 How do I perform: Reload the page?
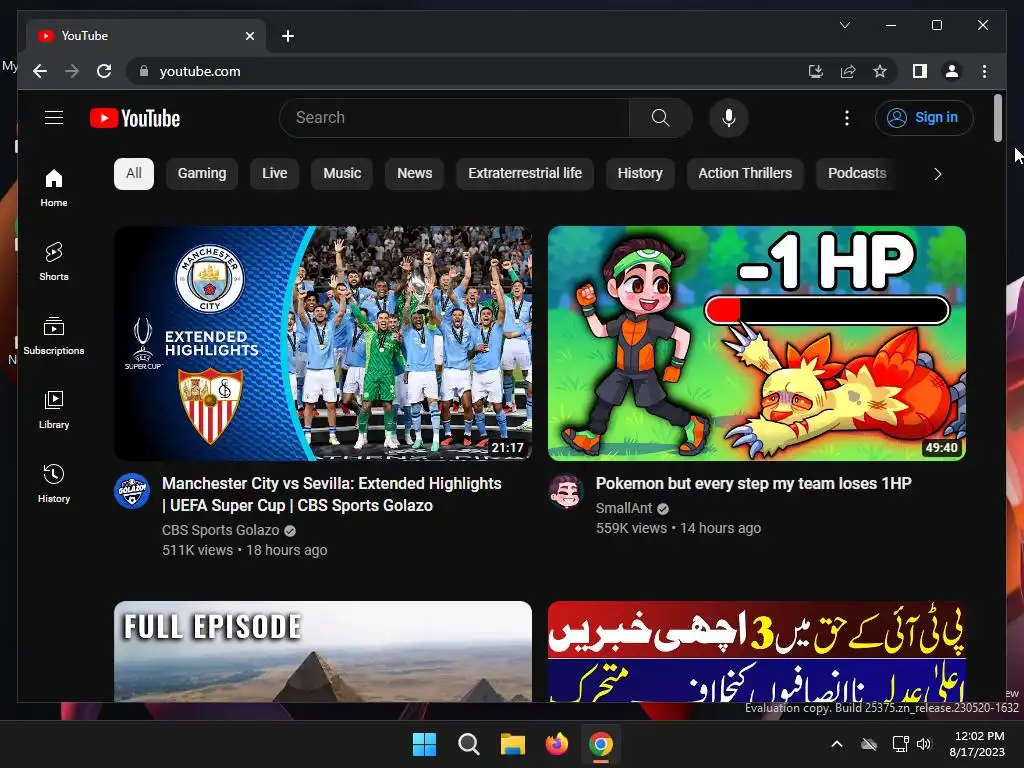click(x=104, y=71)
